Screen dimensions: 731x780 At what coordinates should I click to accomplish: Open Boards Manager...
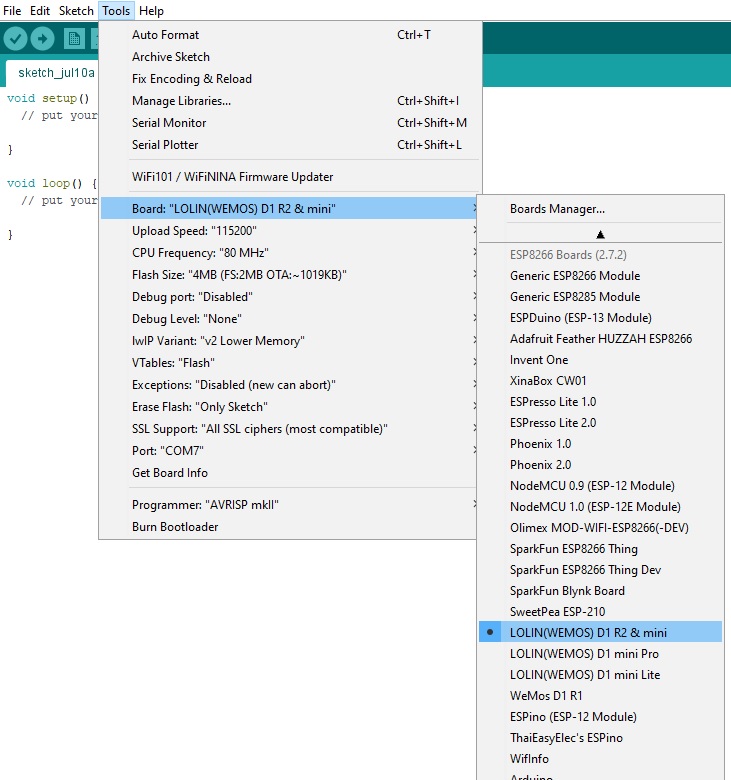click(557, 209)
